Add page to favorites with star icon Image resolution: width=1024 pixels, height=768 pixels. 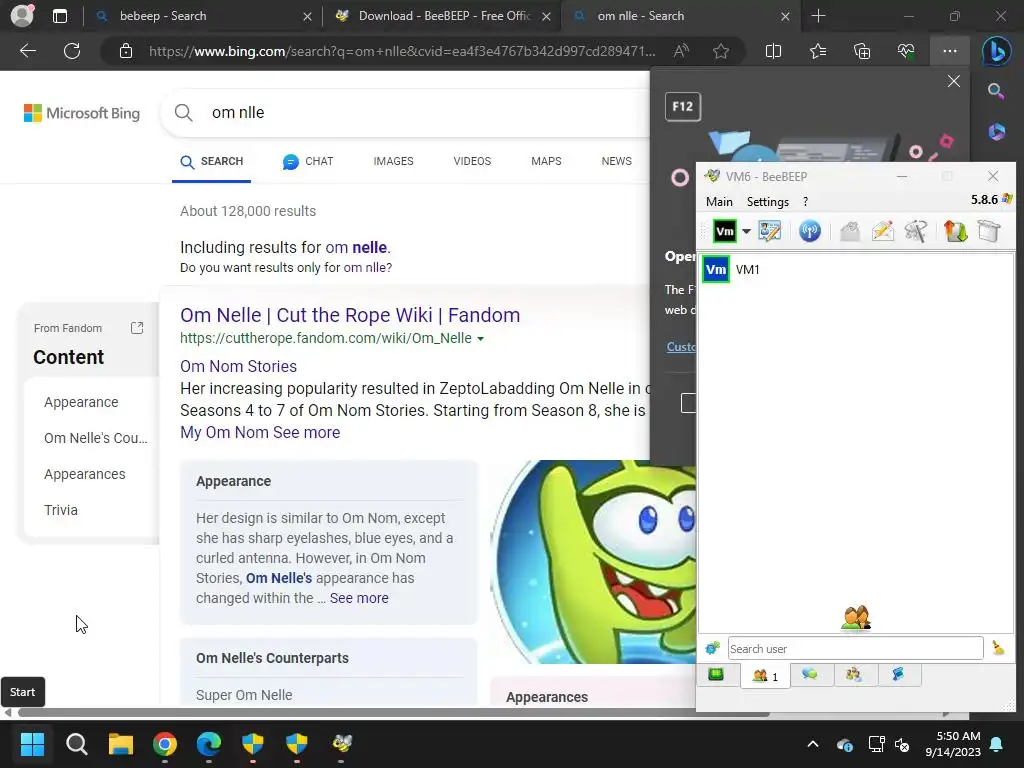tap(721, 51)
